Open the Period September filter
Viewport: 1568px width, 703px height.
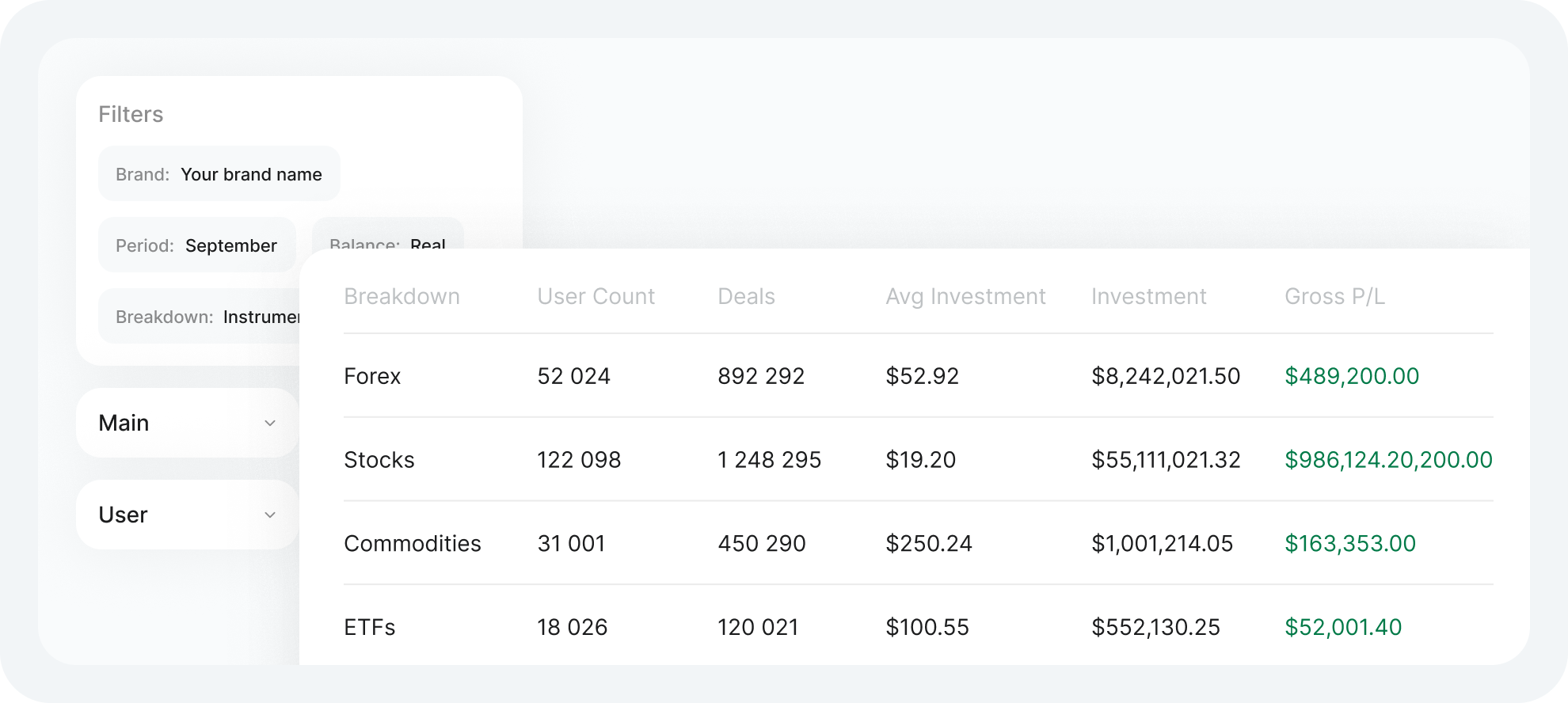click(x=196, y=245)
